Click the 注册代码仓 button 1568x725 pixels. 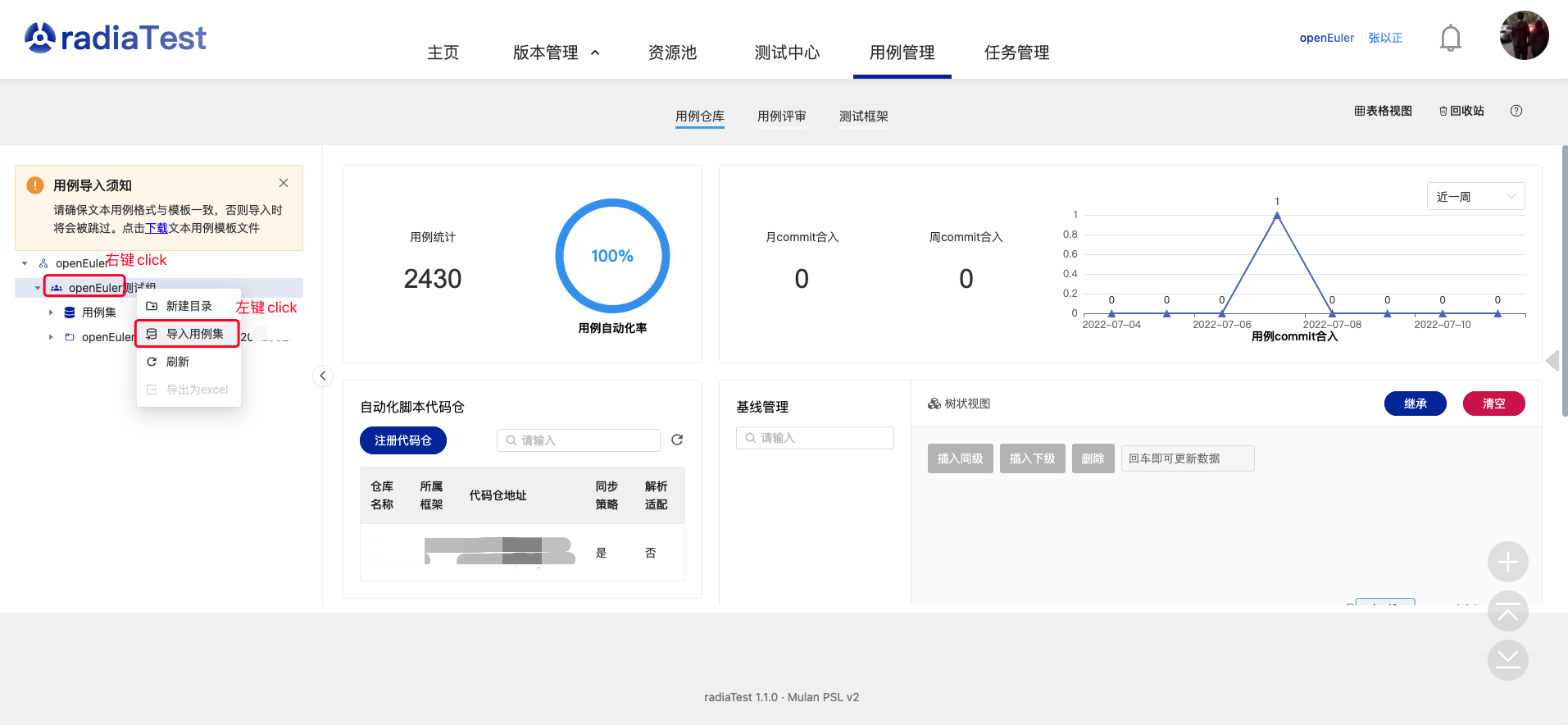[402, 440]
